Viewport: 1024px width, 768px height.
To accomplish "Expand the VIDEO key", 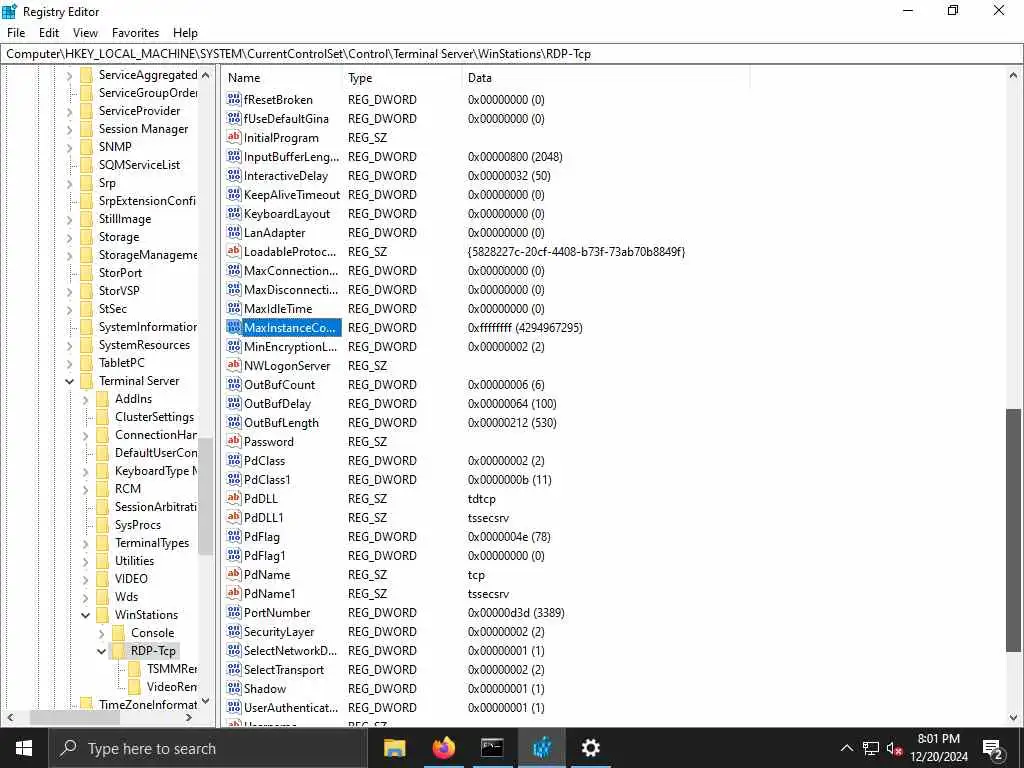I will [86, 579].
